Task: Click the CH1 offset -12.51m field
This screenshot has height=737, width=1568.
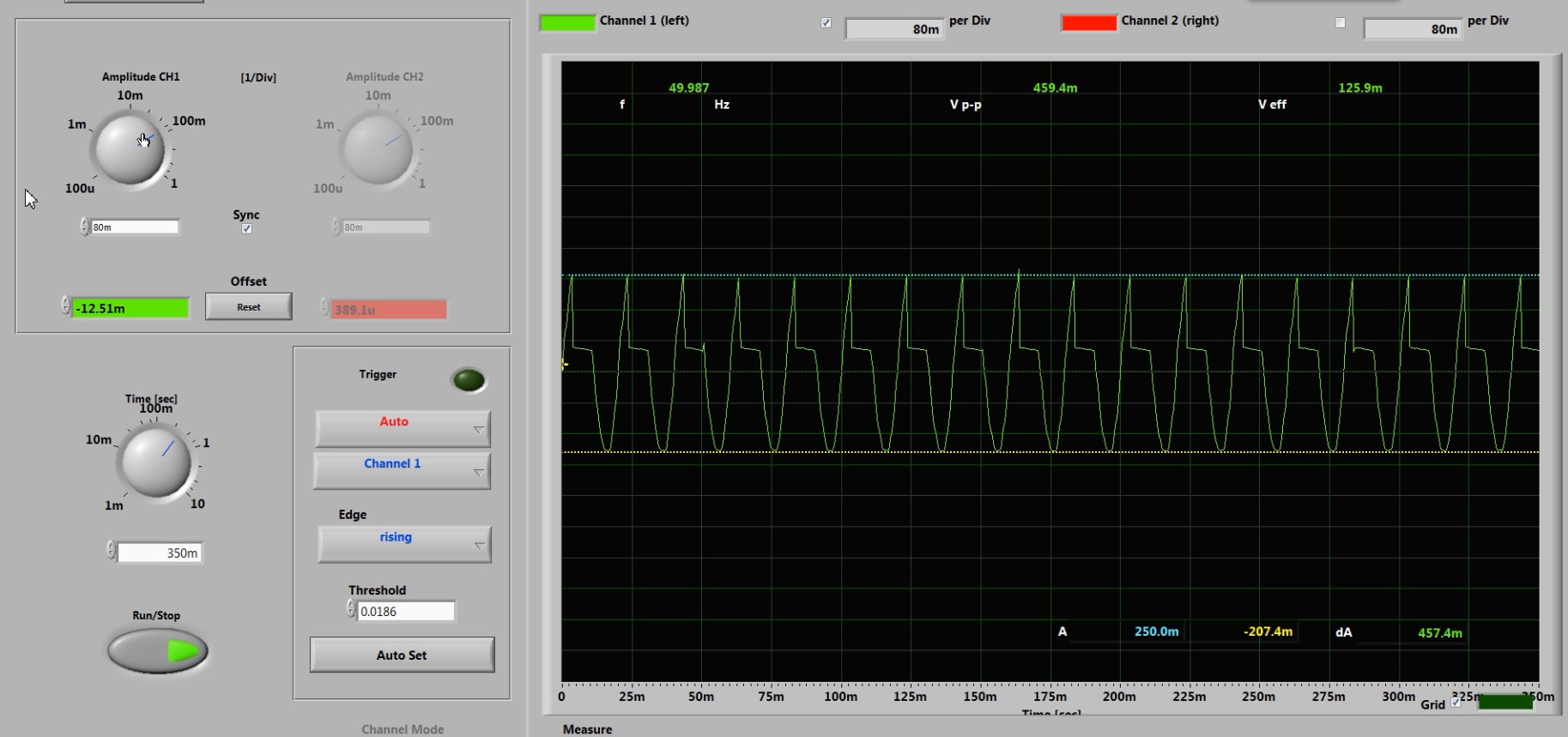Action: pyautogui.click(x=130, y=308)
